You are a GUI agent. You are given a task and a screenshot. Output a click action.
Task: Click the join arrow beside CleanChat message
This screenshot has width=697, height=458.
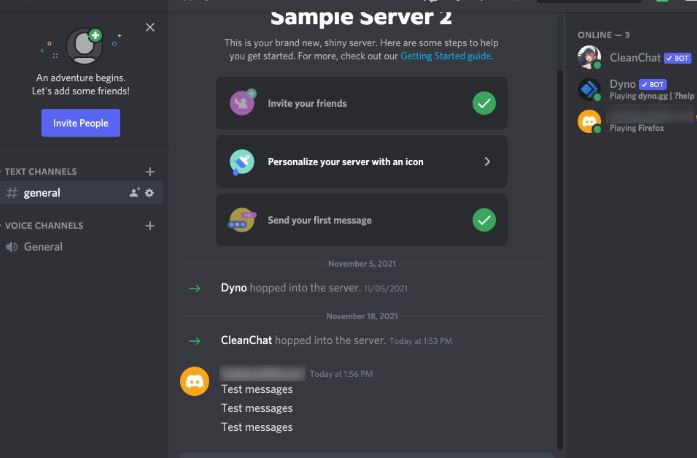tap(194, 341)
